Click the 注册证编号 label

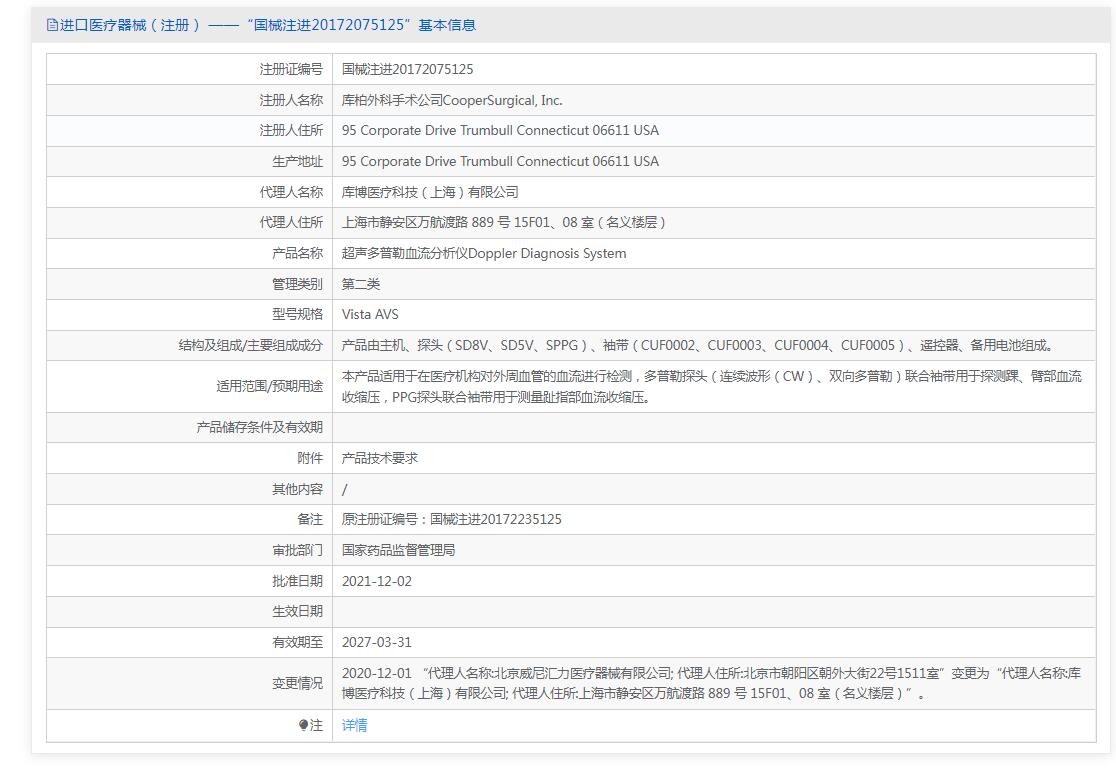[x=291, y=69]
